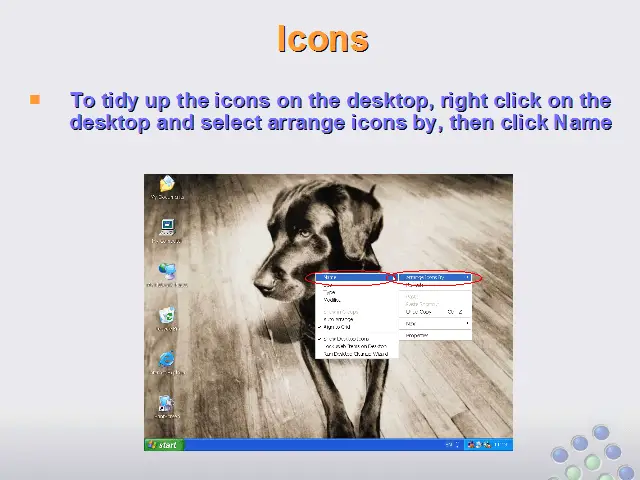
Task: Choose Lock Web Items on Desktop
Action: [352, 347]
